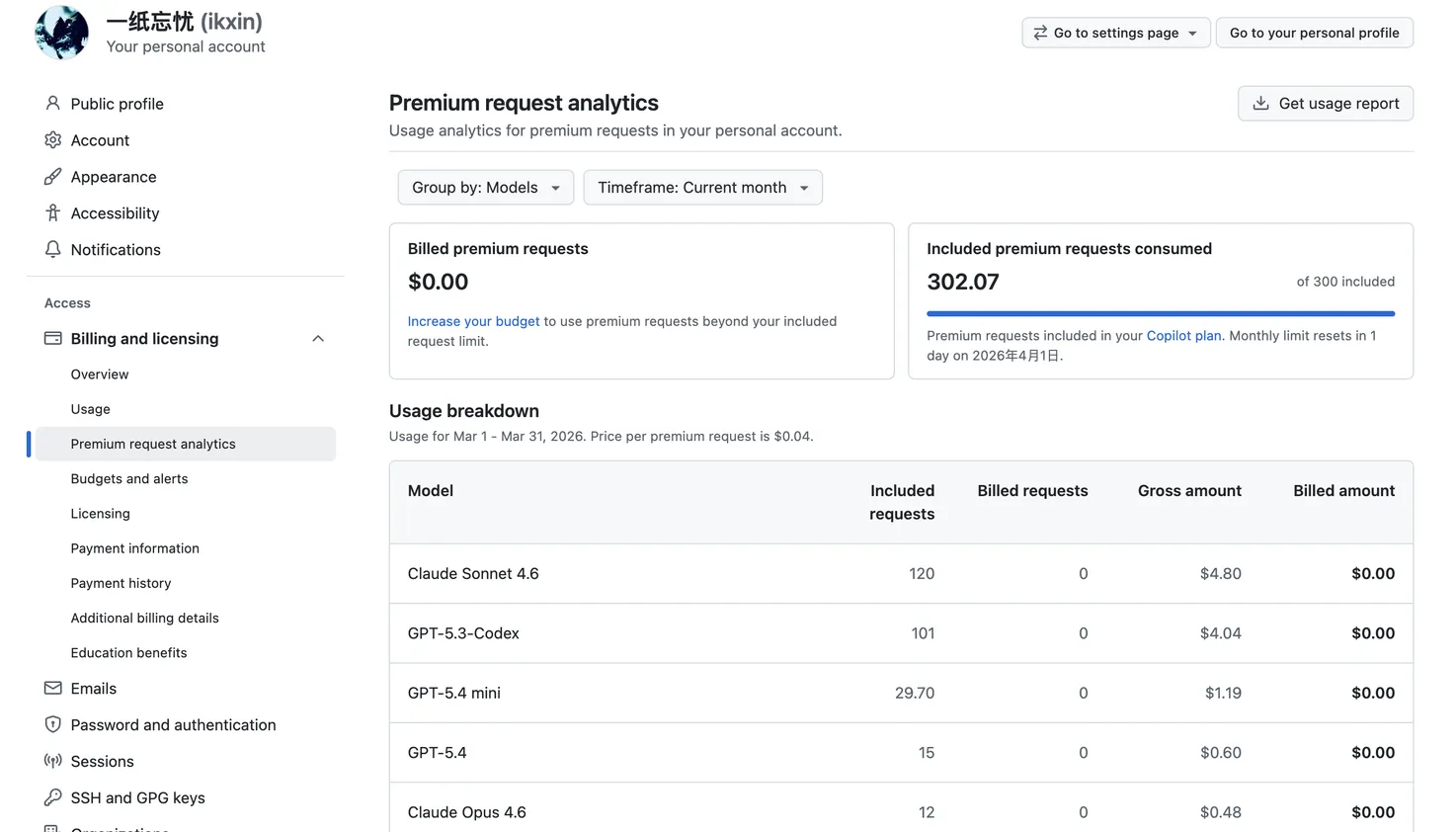Screen dimensions: 1456x832
Task: Click Go to your personal profile button
Action: point(1315,33)
